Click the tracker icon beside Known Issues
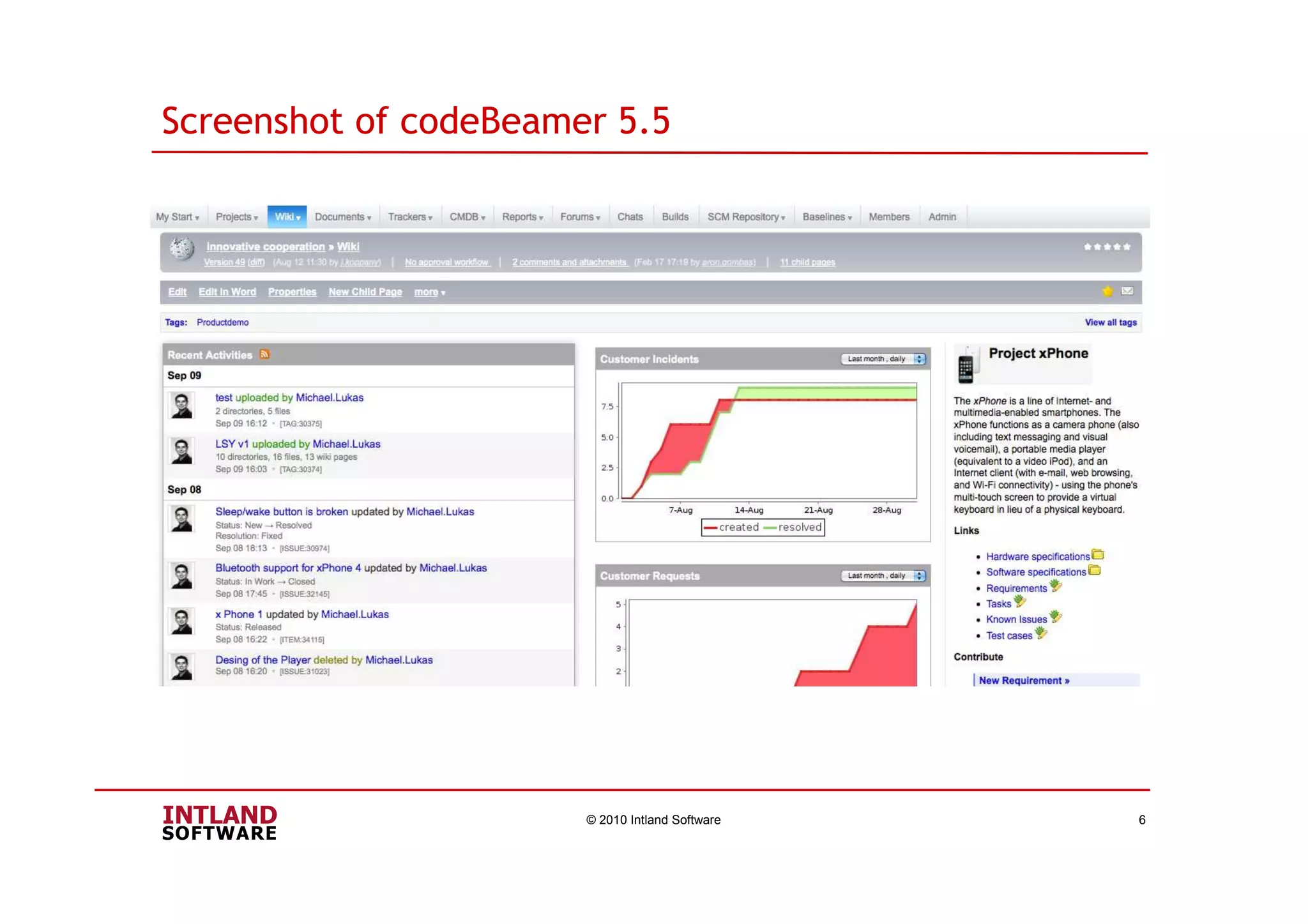Screen dimensions: 1308x924 (x=1056, y=617)
